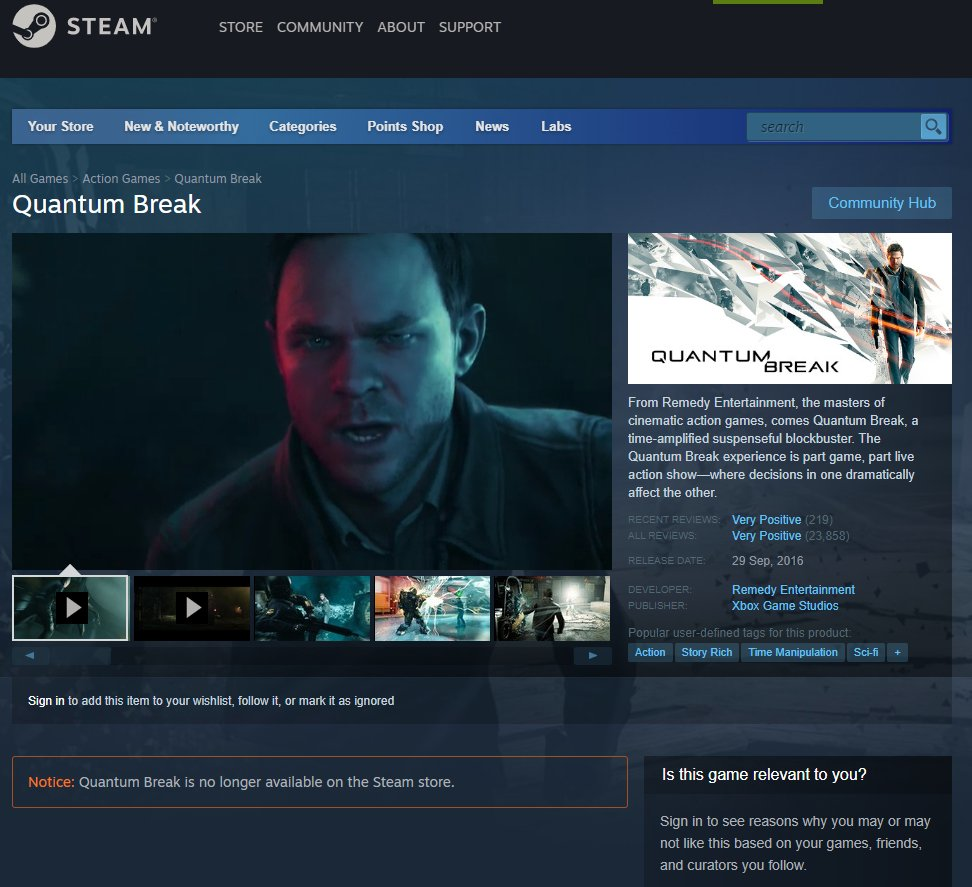Click the main trailer video player
Viewport: 972px width, 887px height.
pos(312,401)
